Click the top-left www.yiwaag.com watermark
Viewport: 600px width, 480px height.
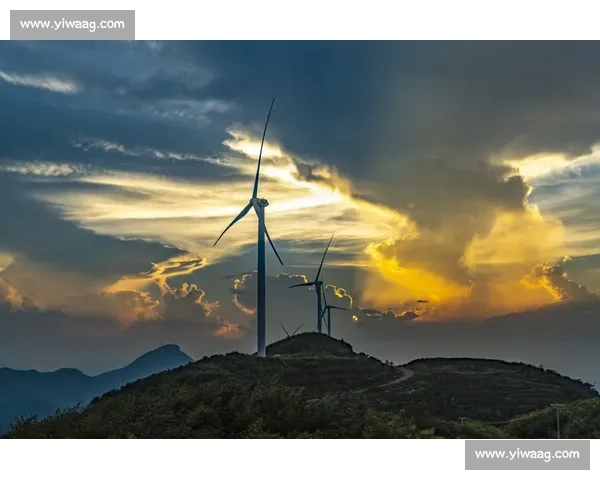click(72, 24)
